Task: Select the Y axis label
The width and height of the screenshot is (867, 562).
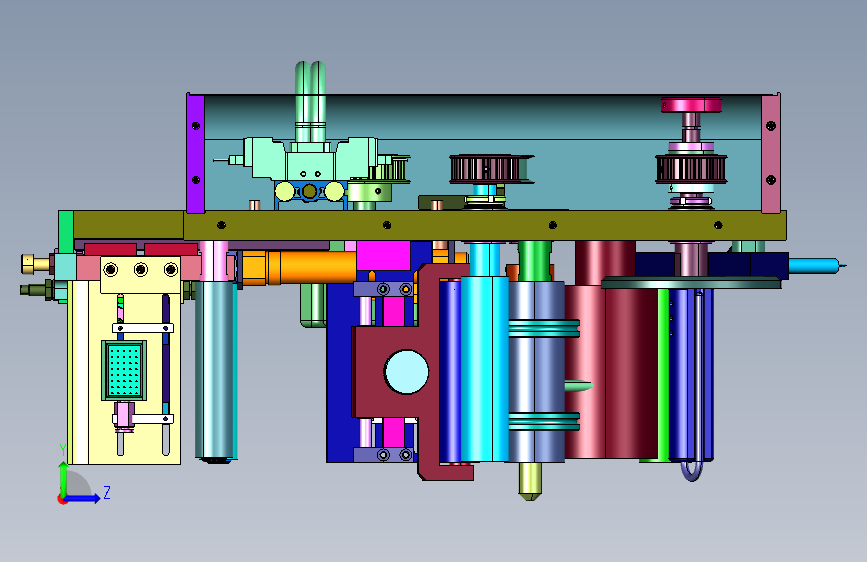Action: 63,450
